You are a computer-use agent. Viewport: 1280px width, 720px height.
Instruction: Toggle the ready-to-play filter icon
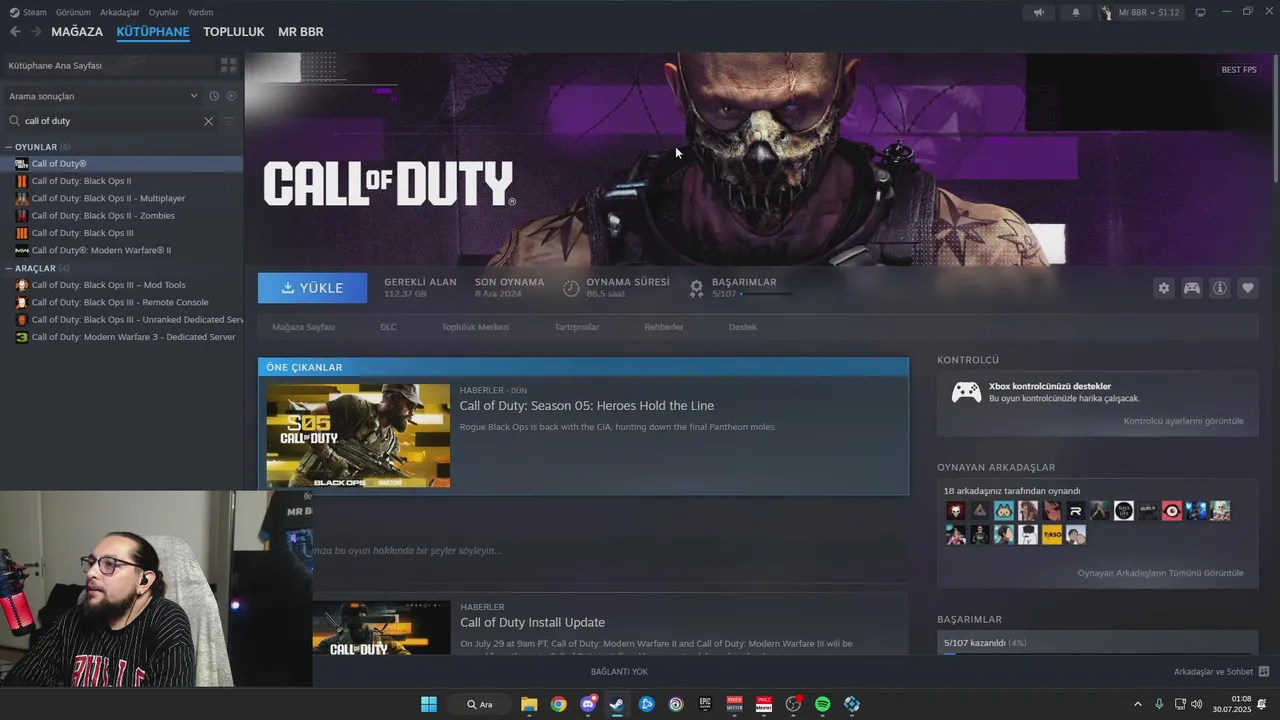tap(231, 96)
